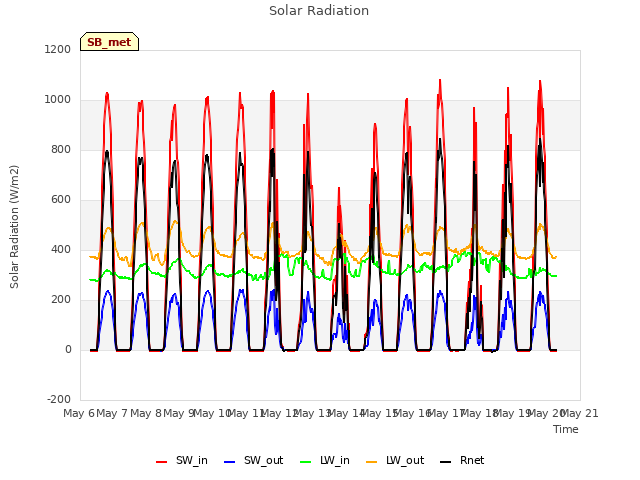
Task: Click the Time x-axis title
Action: point(566,429)
